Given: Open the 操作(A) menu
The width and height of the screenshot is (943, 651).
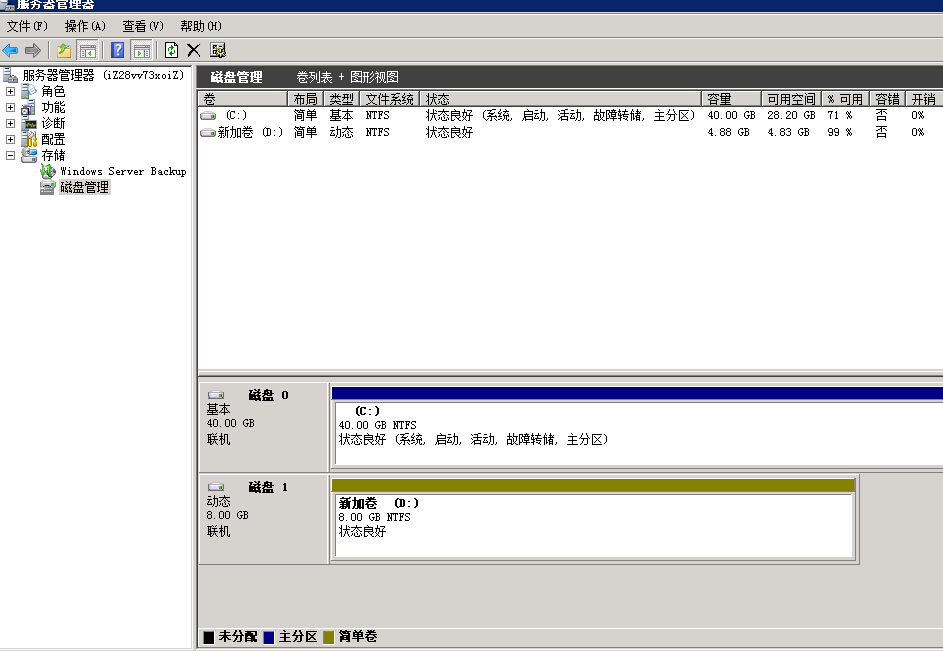Looking at the screenshot, I should tap(84, 25).
